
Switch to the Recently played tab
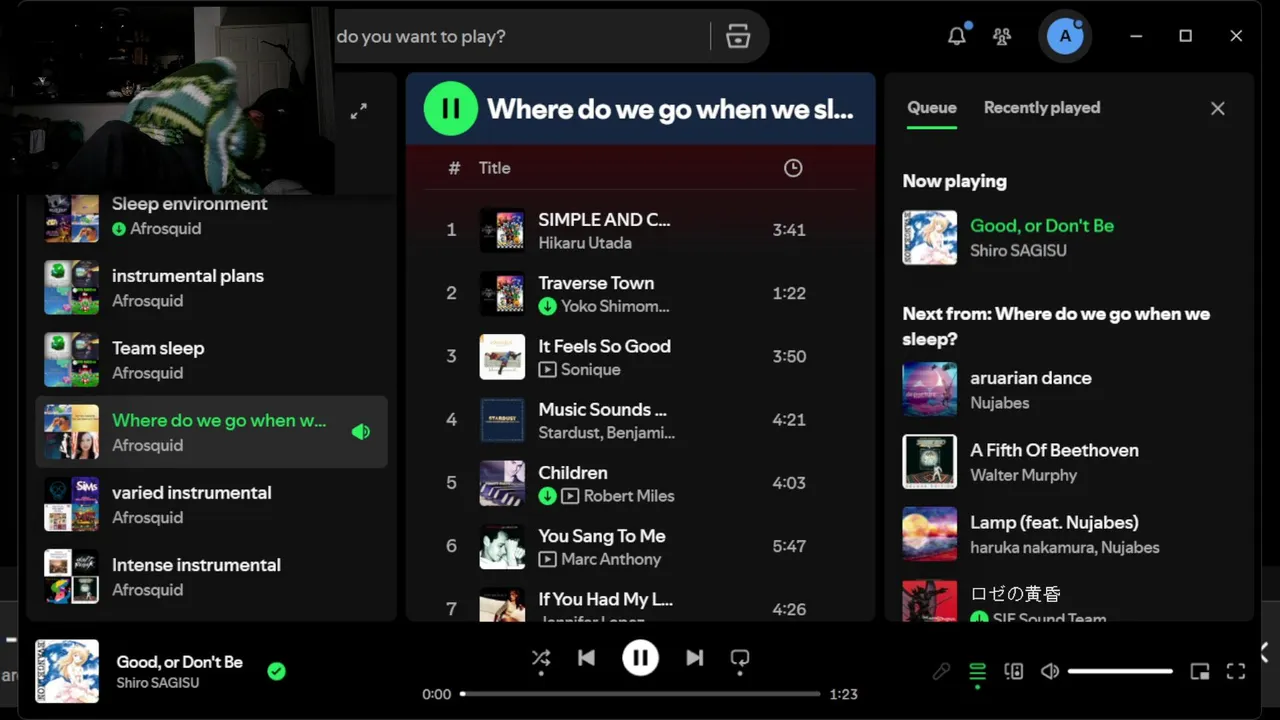point(1042,108)
